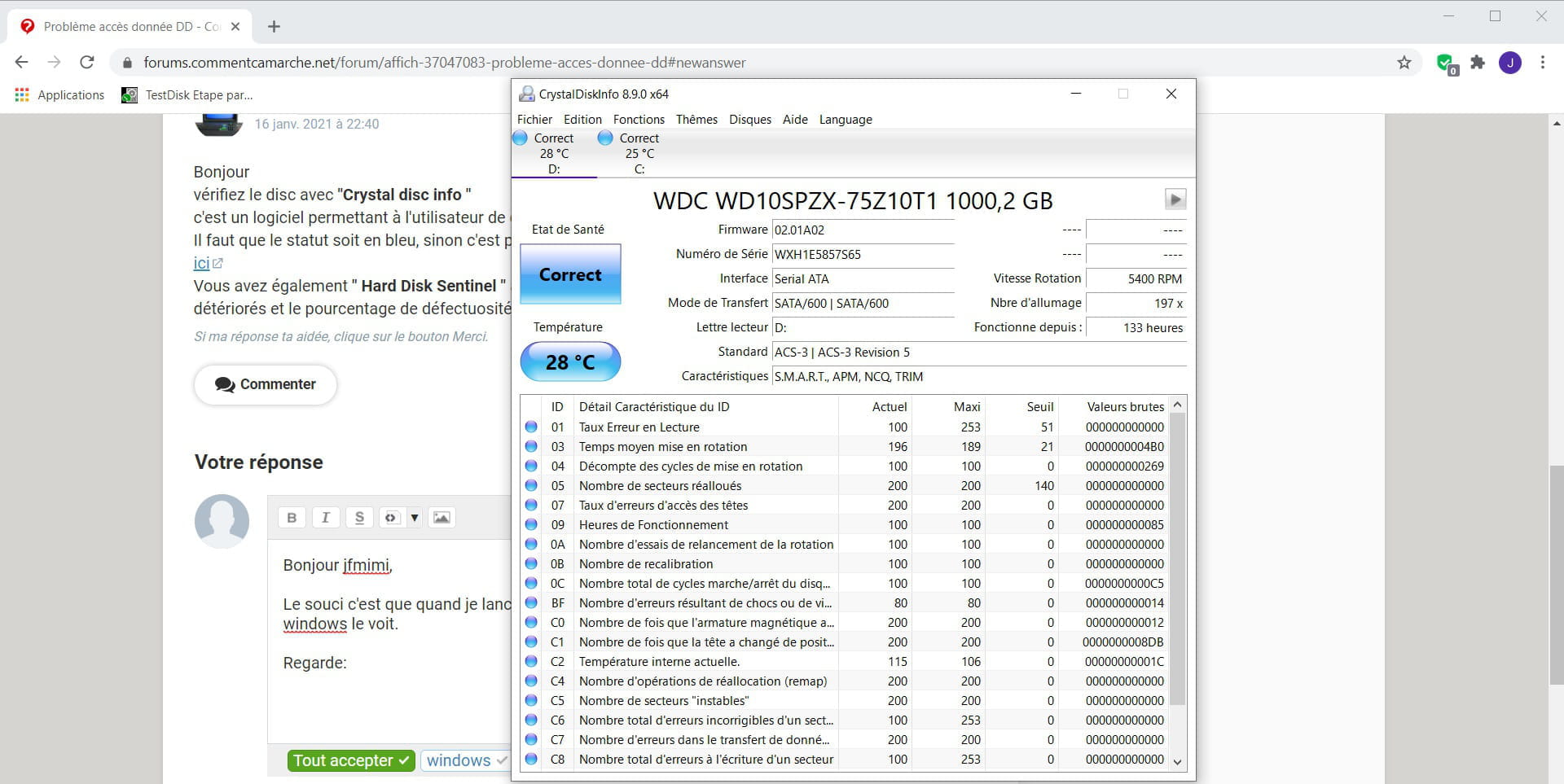Click the status icon of row C8 erreurs à l'écriture
Image resolution: width=1564 pixels, height=784 pixels.
(x=531, y=759)
